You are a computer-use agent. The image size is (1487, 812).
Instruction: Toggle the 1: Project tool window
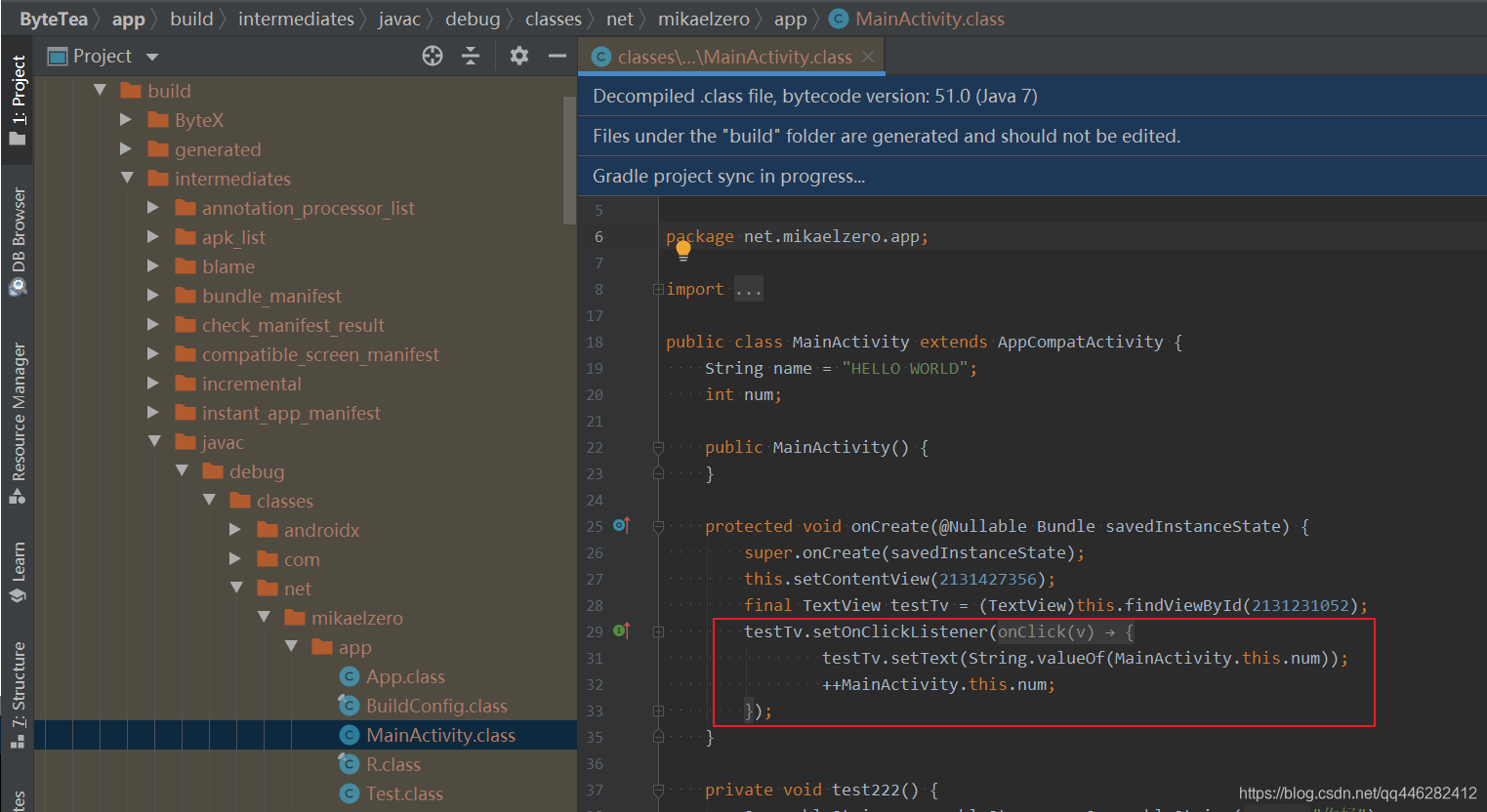[18, 100]
